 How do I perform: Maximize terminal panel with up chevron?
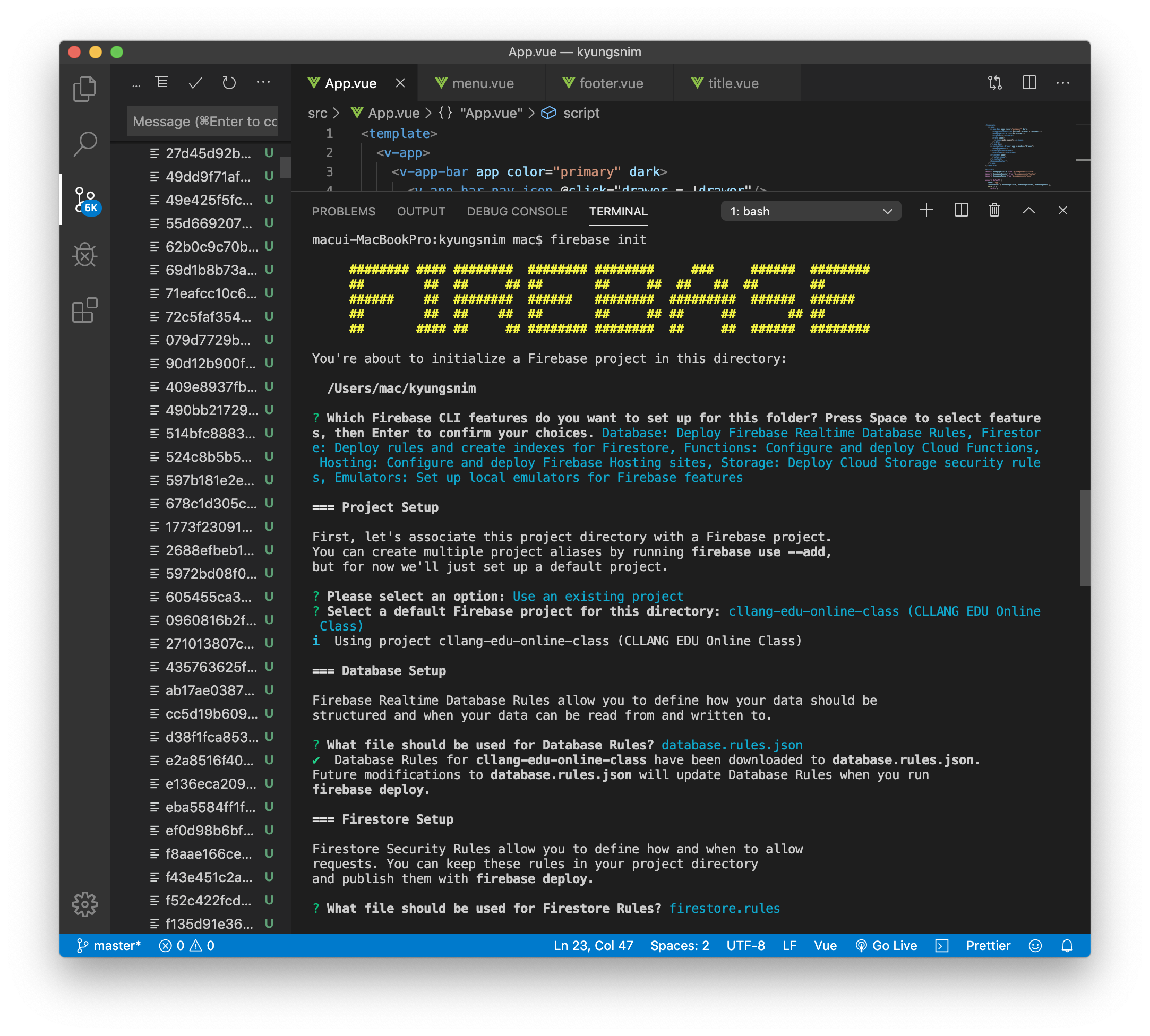coord(1028,211)
